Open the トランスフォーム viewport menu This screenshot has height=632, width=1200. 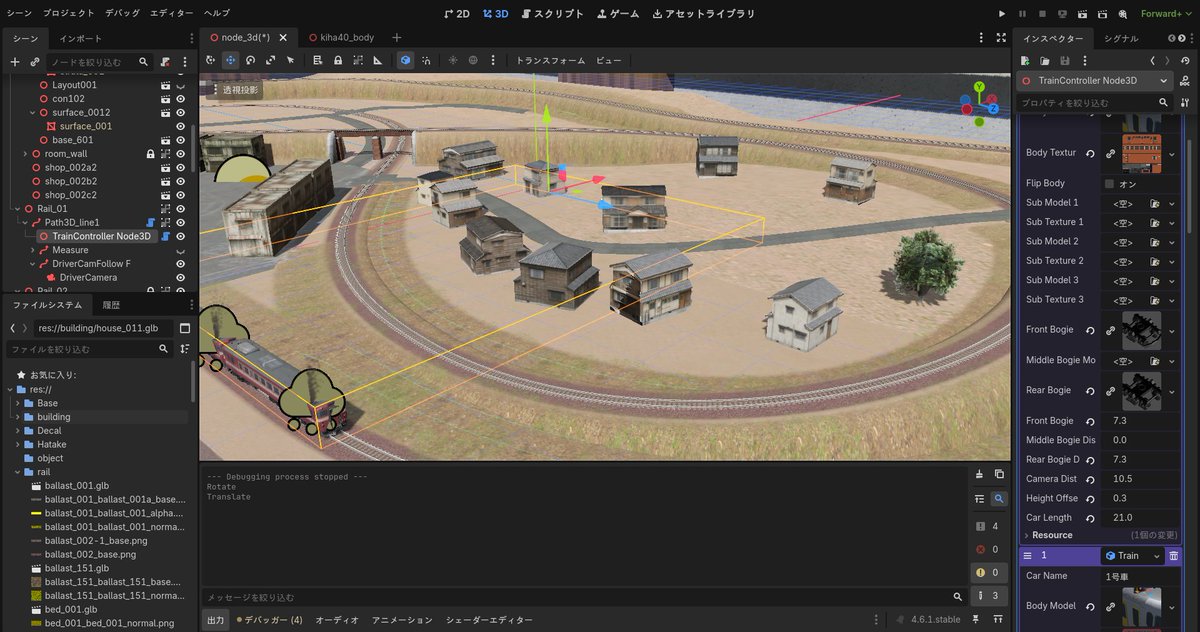(x=550, y=60)
